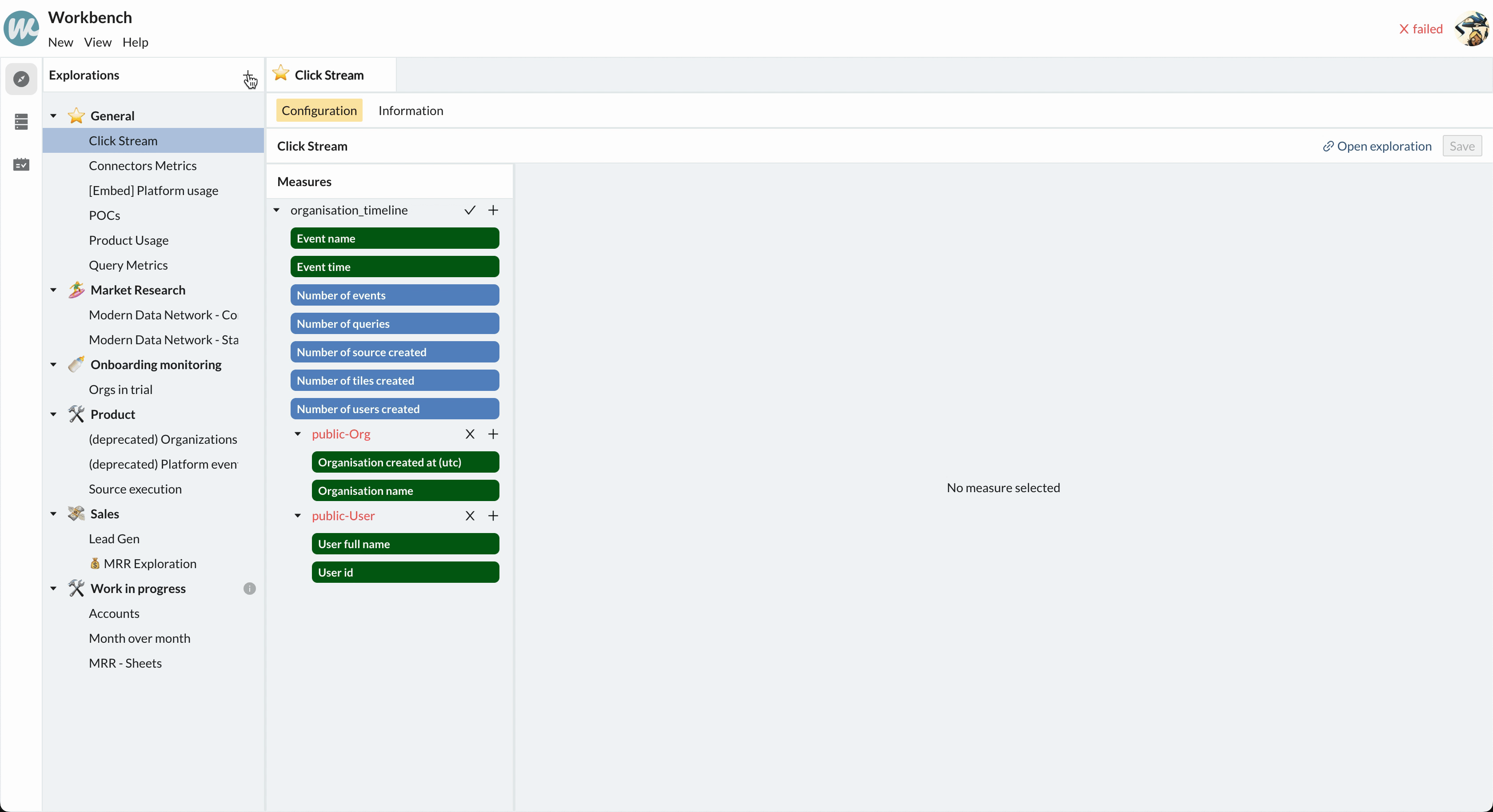Open the calendar tasks sidebar icon
The height and width of the screenshot is (812, 1493).
tap(21, 165)
